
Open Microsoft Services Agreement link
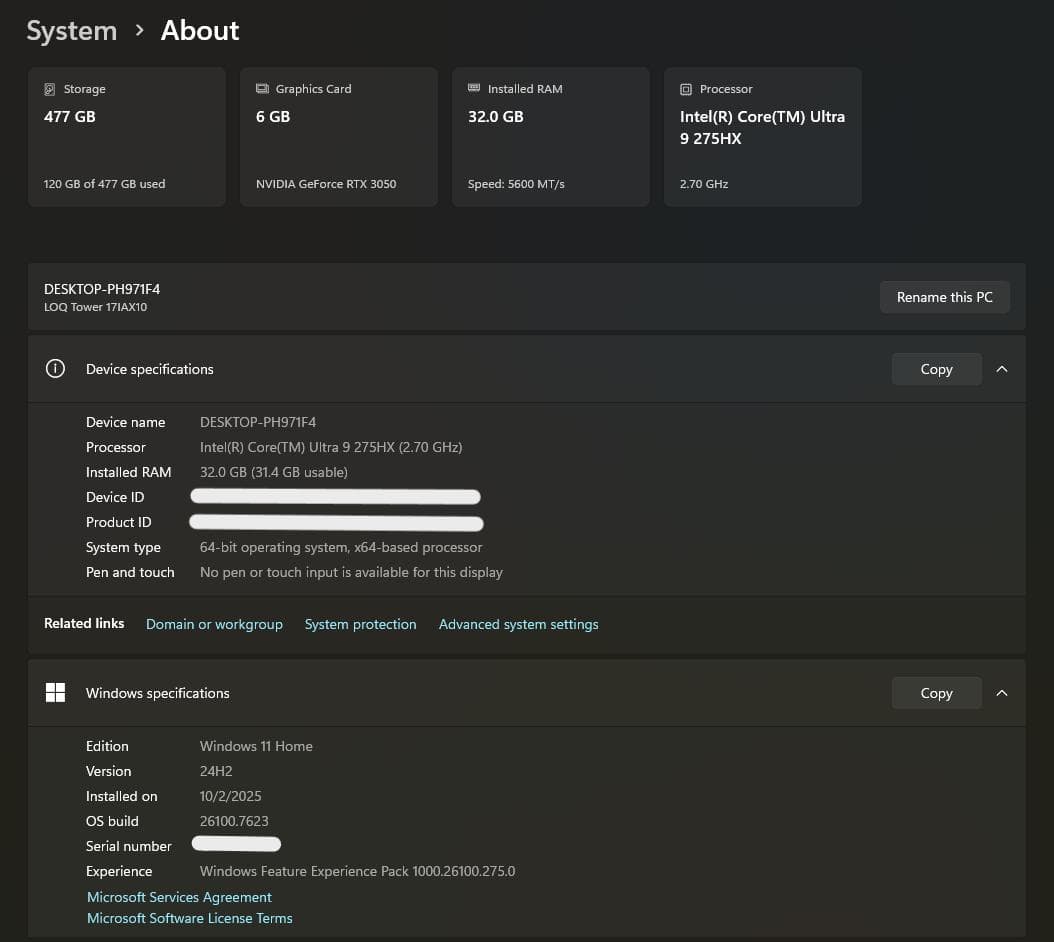pyautogui.click(x=179, y=897)
